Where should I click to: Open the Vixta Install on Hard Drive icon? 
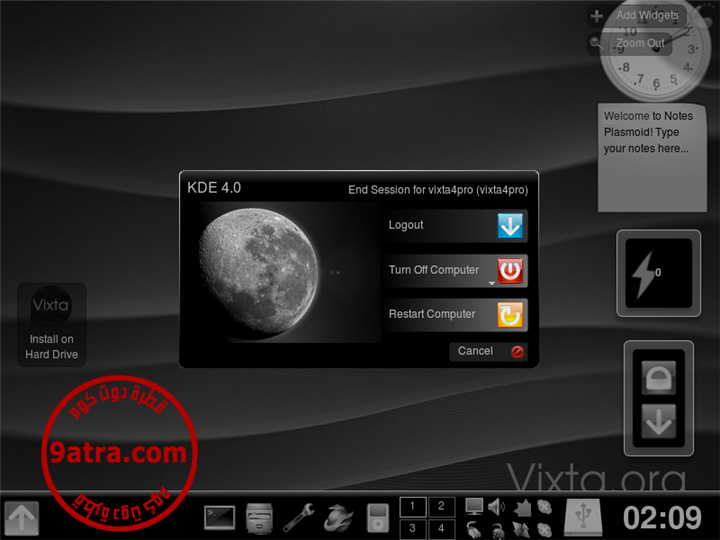(x=51, y=324)
